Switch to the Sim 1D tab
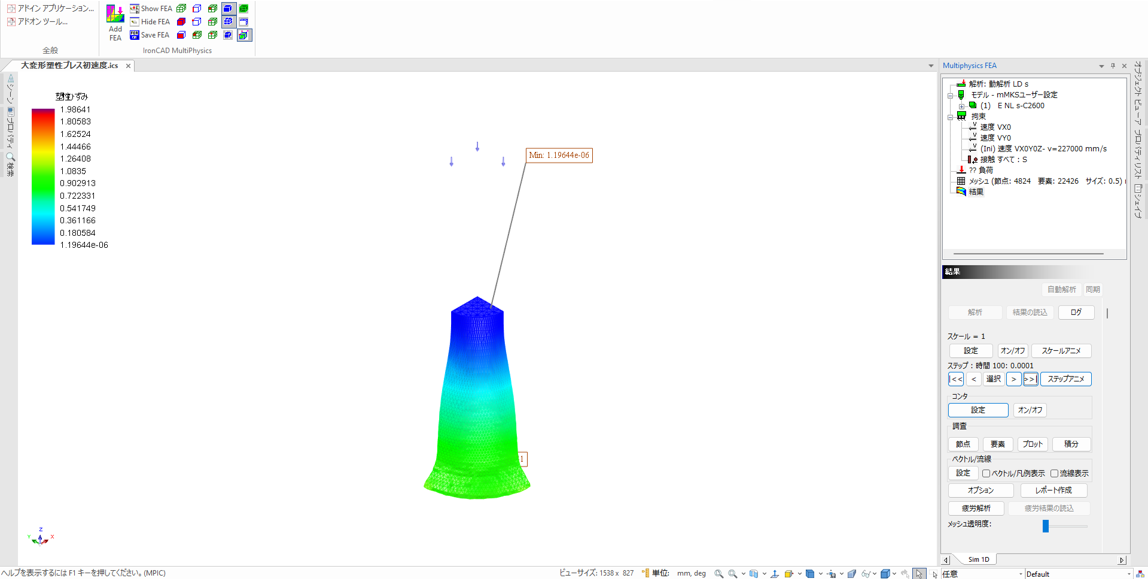 tap(978, 560)
